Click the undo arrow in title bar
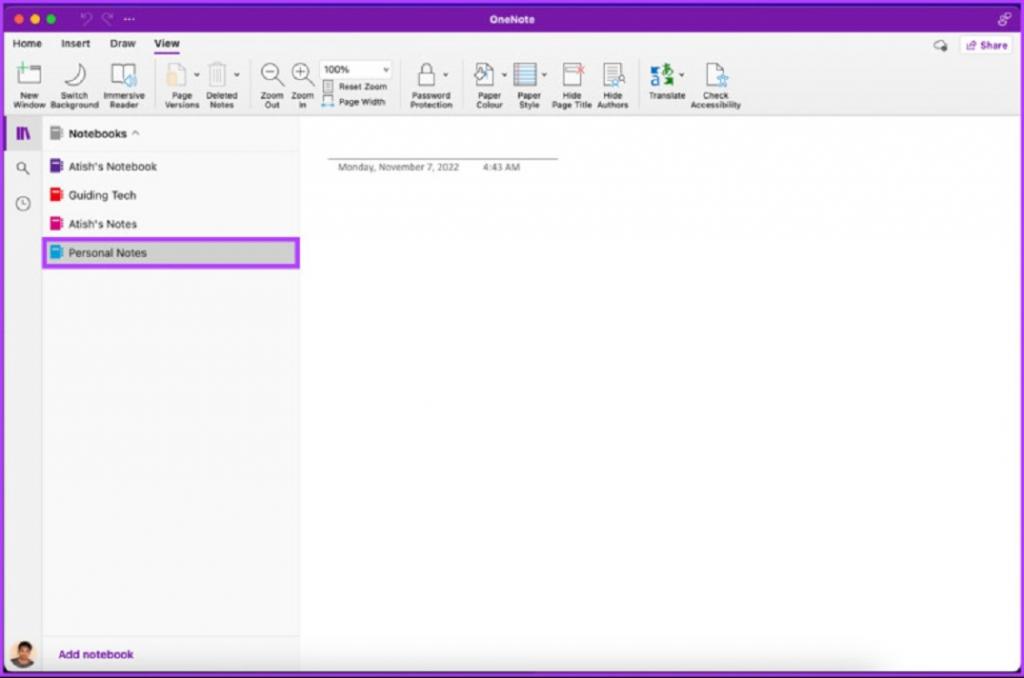This screenshot has height=678, width=1024. coord(86,19)
